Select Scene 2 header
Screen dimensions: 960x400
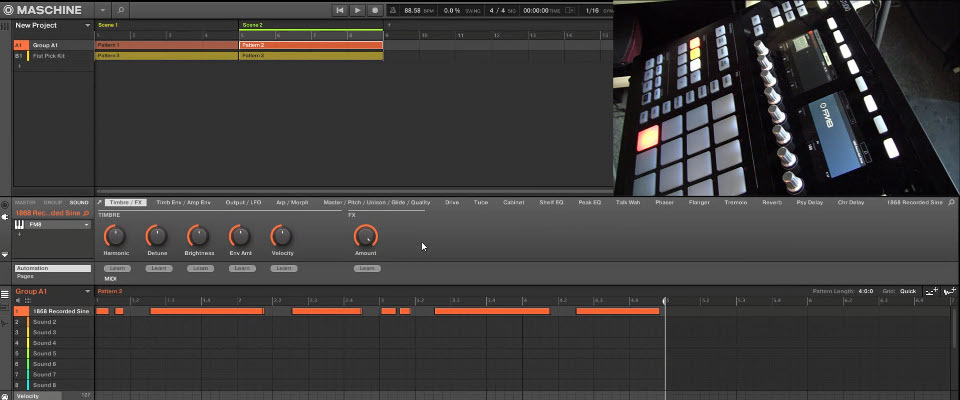click(x=311, y=25)
